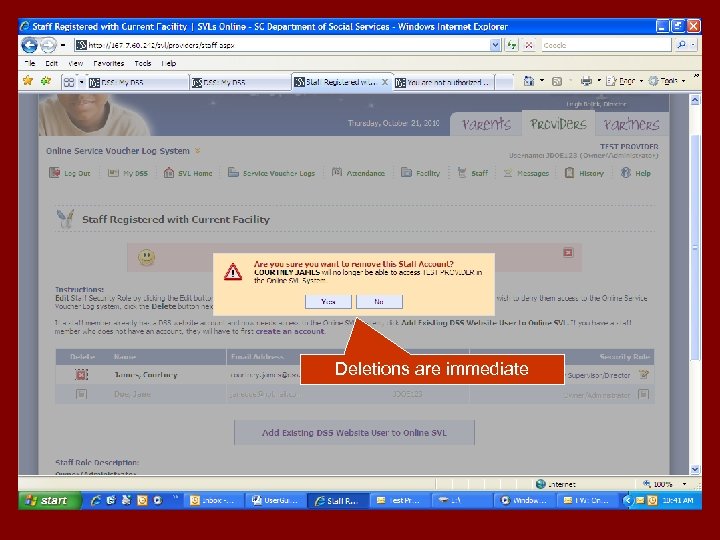Cancel removal with the No button

tap(379, 302)
